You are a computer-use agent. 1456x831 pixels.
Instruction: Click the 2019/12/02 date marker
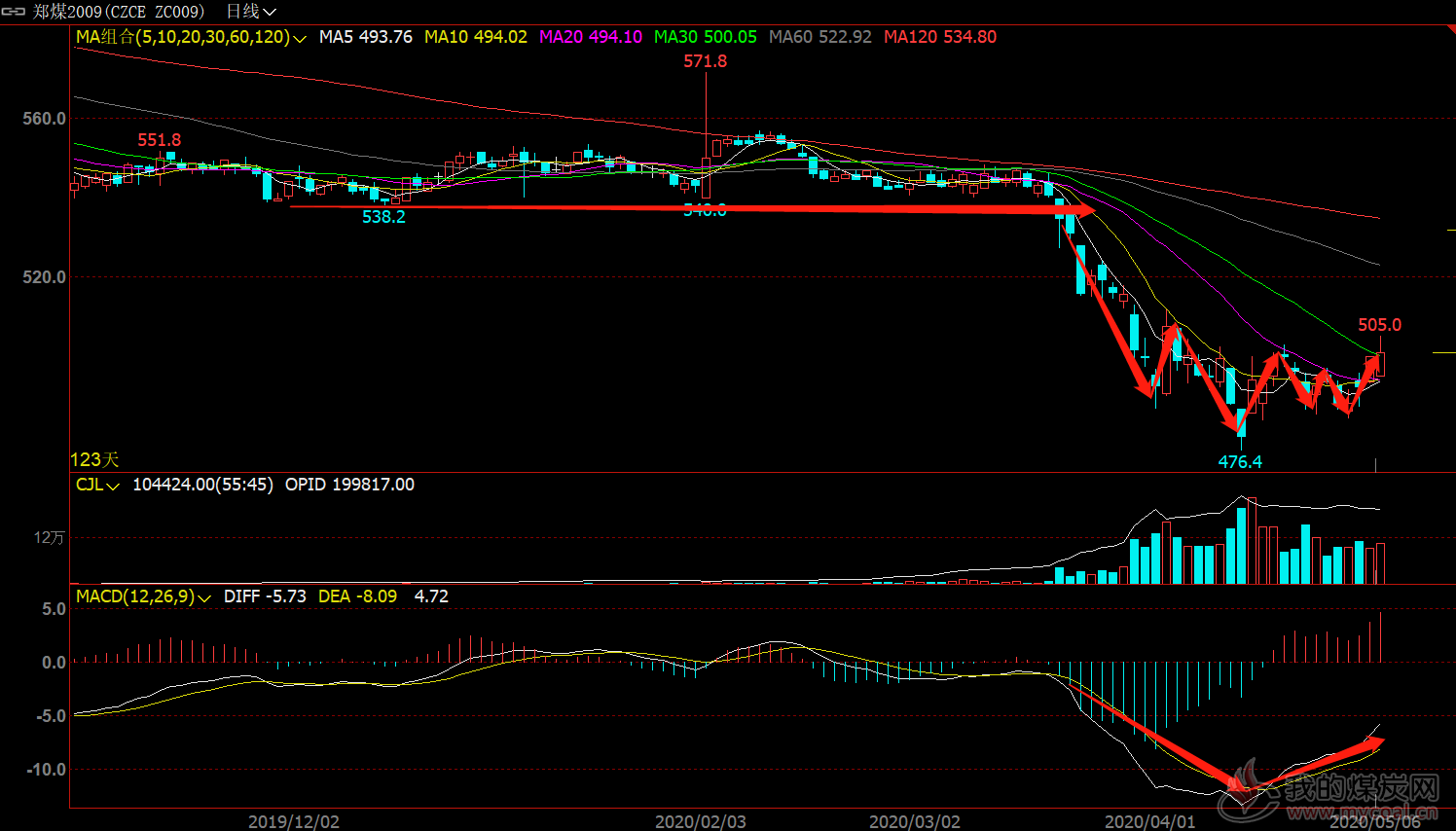point(294,821)
